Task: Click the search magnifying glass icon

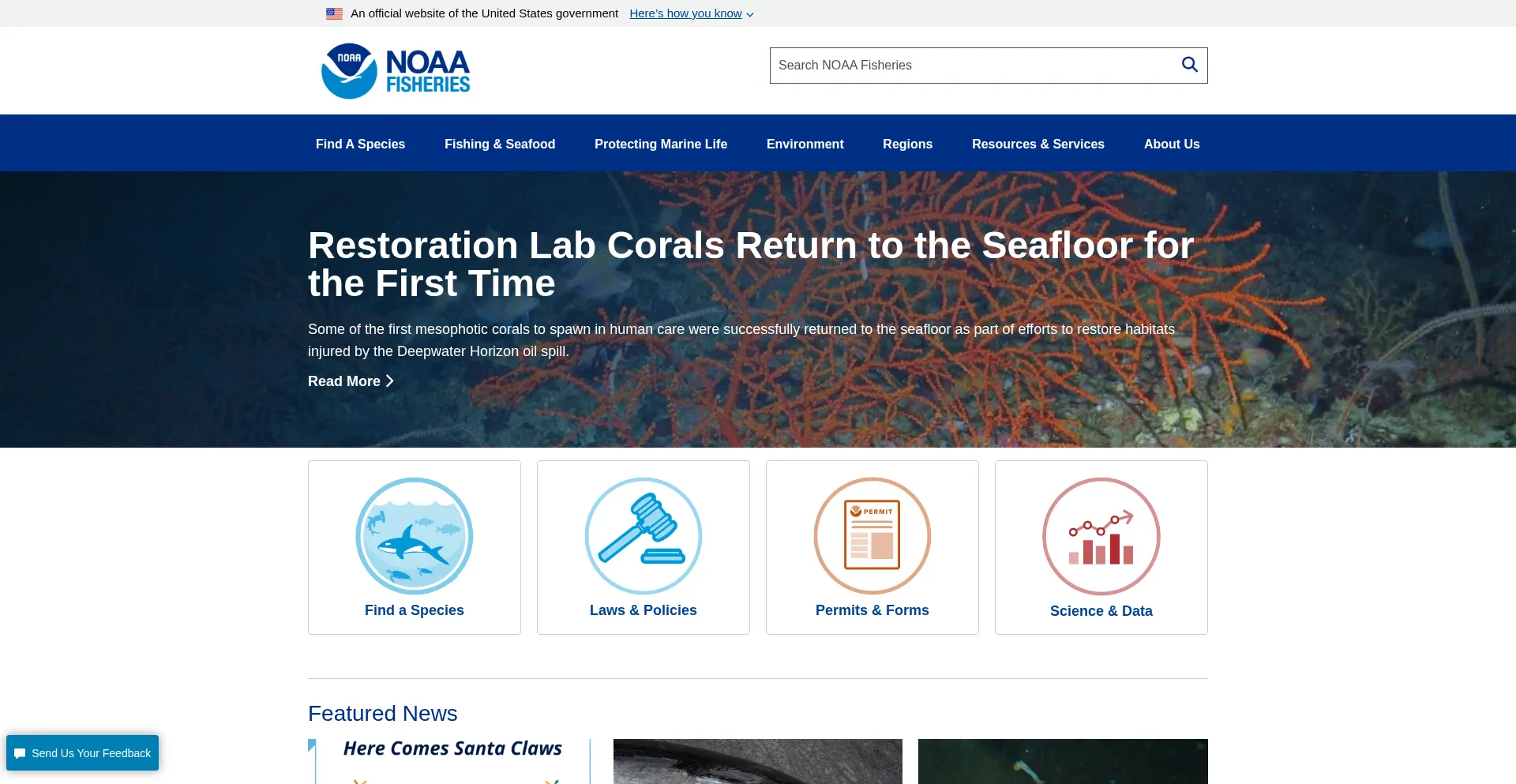Action: 1189,65
